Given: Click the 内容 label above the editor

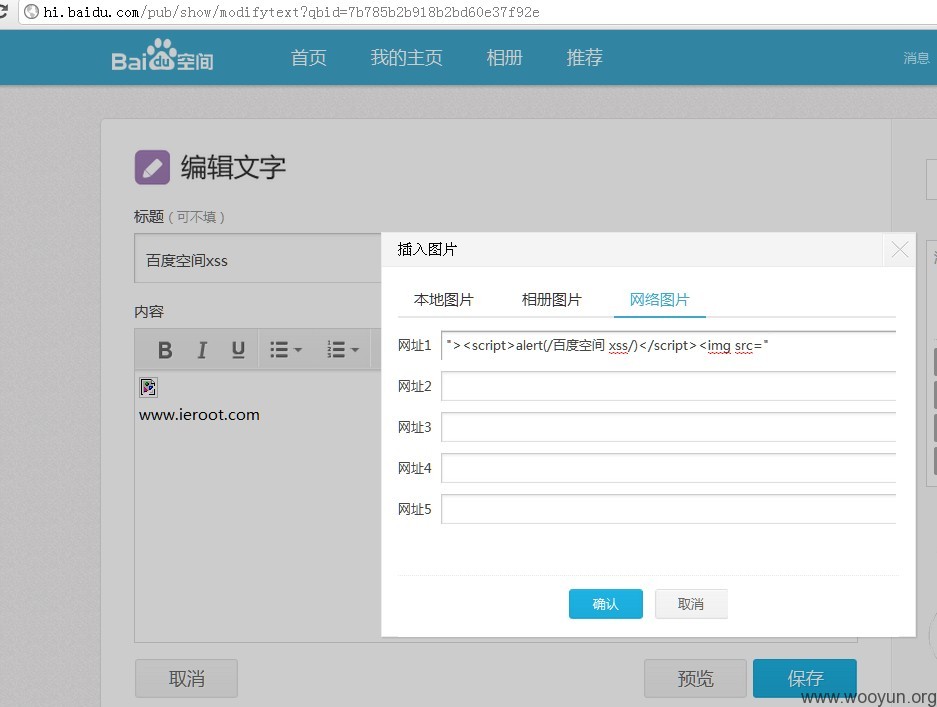Looking at the screenshot, I should click(x=149, y=311).
